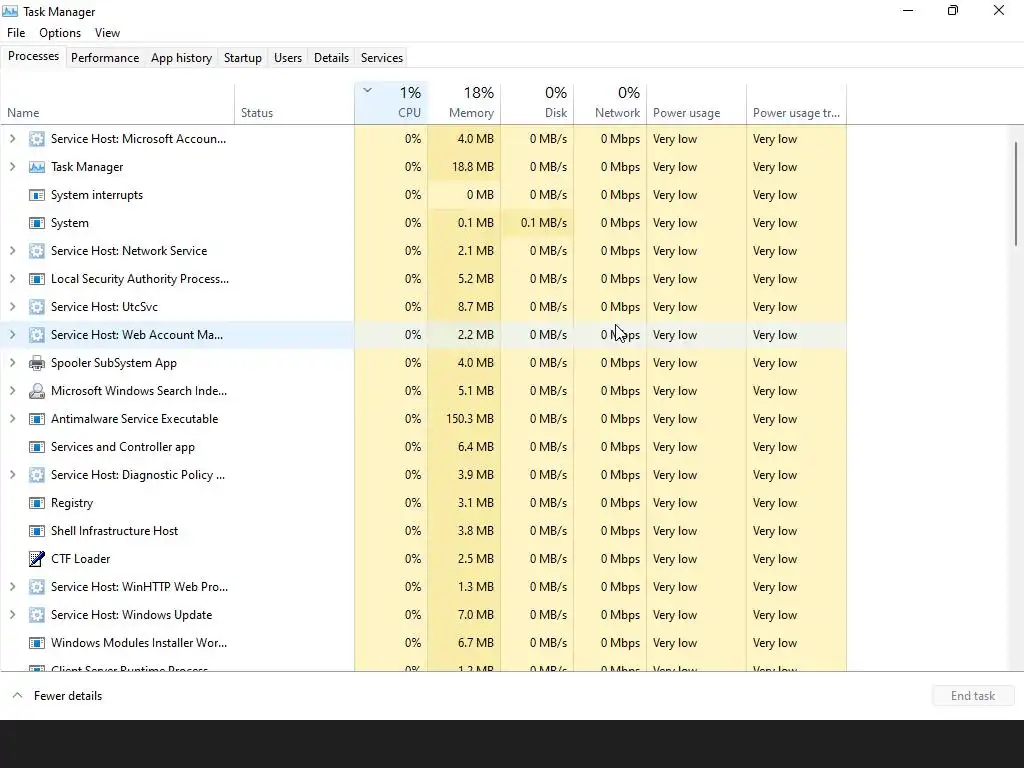Click the Task Manager process row icon
The image size is (1024, 768).
coord(37,167)
